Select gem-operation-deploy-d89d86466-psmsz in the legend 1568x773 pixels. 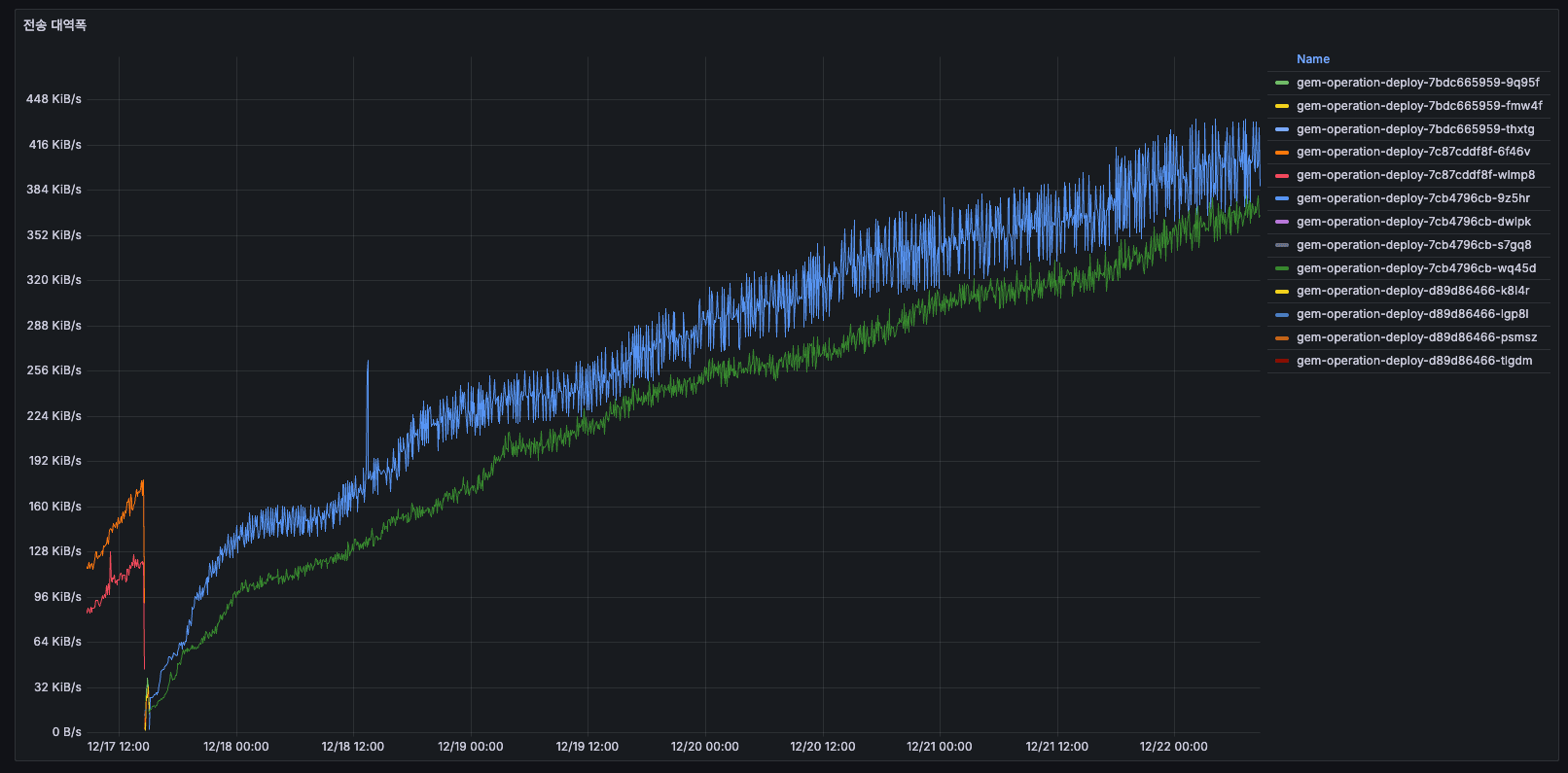point(1416,337)
